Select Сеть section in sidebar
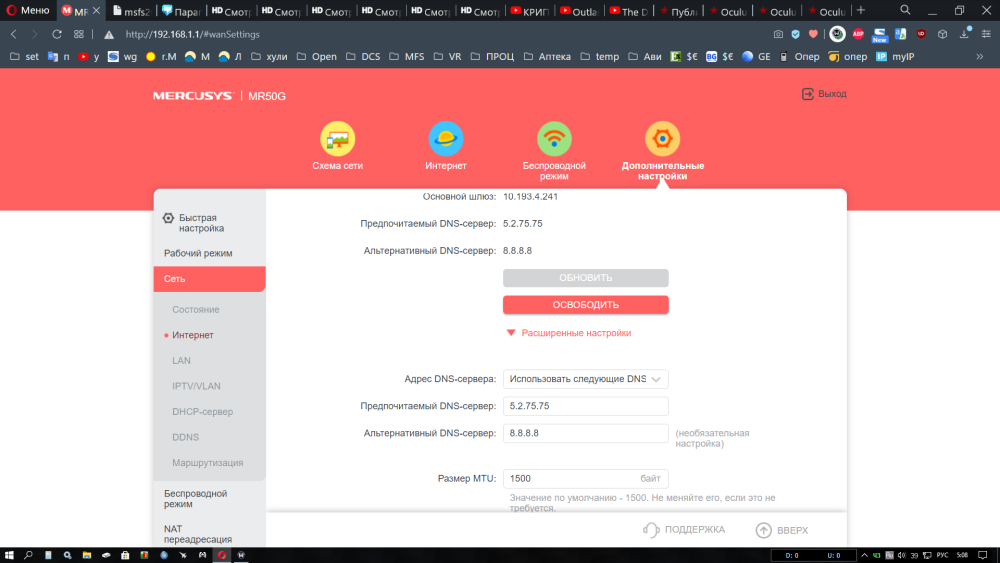The height and width of the screenshot is (563, 1000). pyautogui.click(x=209, y=279)
